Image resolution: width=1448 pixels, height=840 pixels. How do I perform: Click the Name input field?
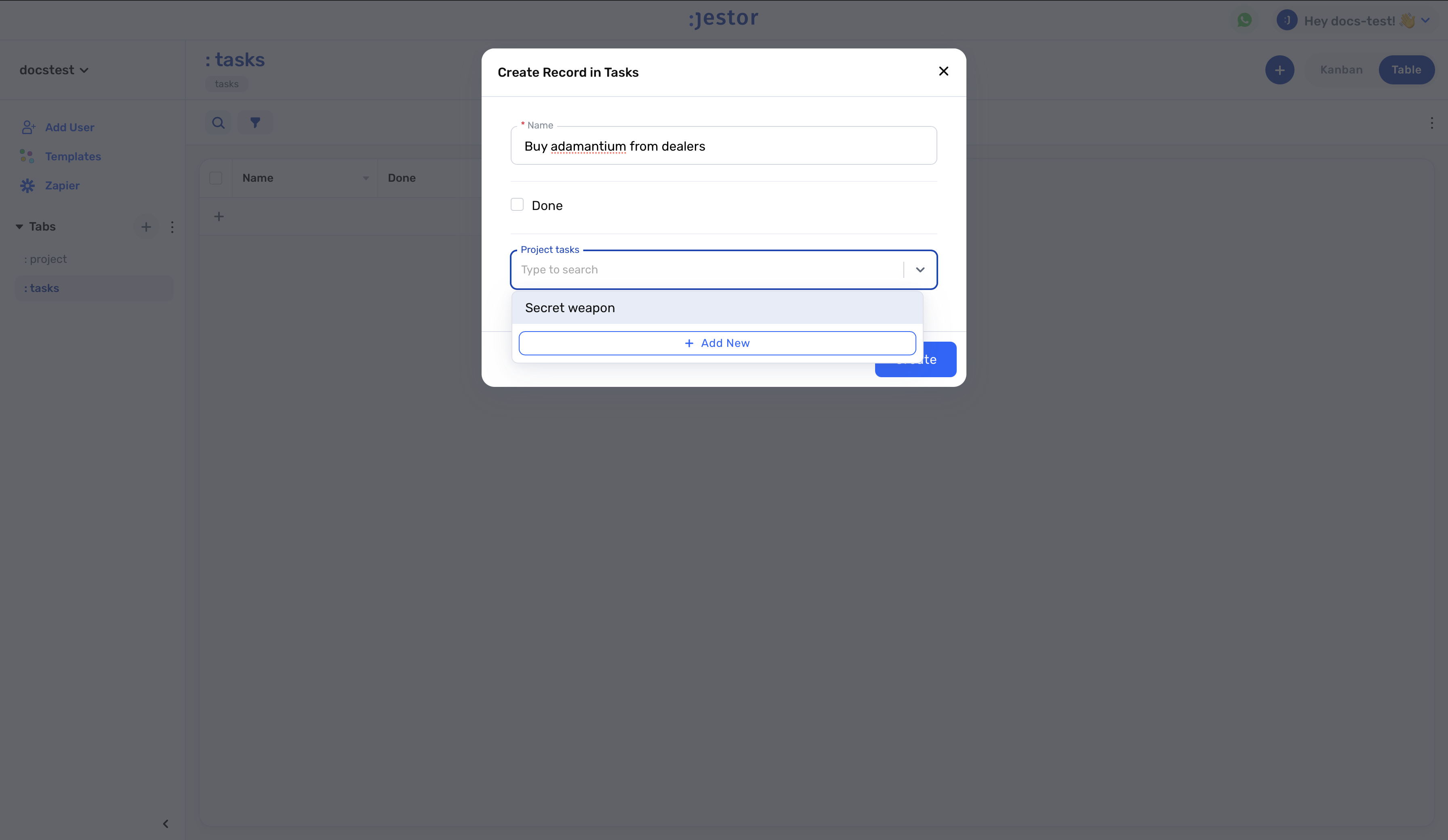[x=724, y=146]
